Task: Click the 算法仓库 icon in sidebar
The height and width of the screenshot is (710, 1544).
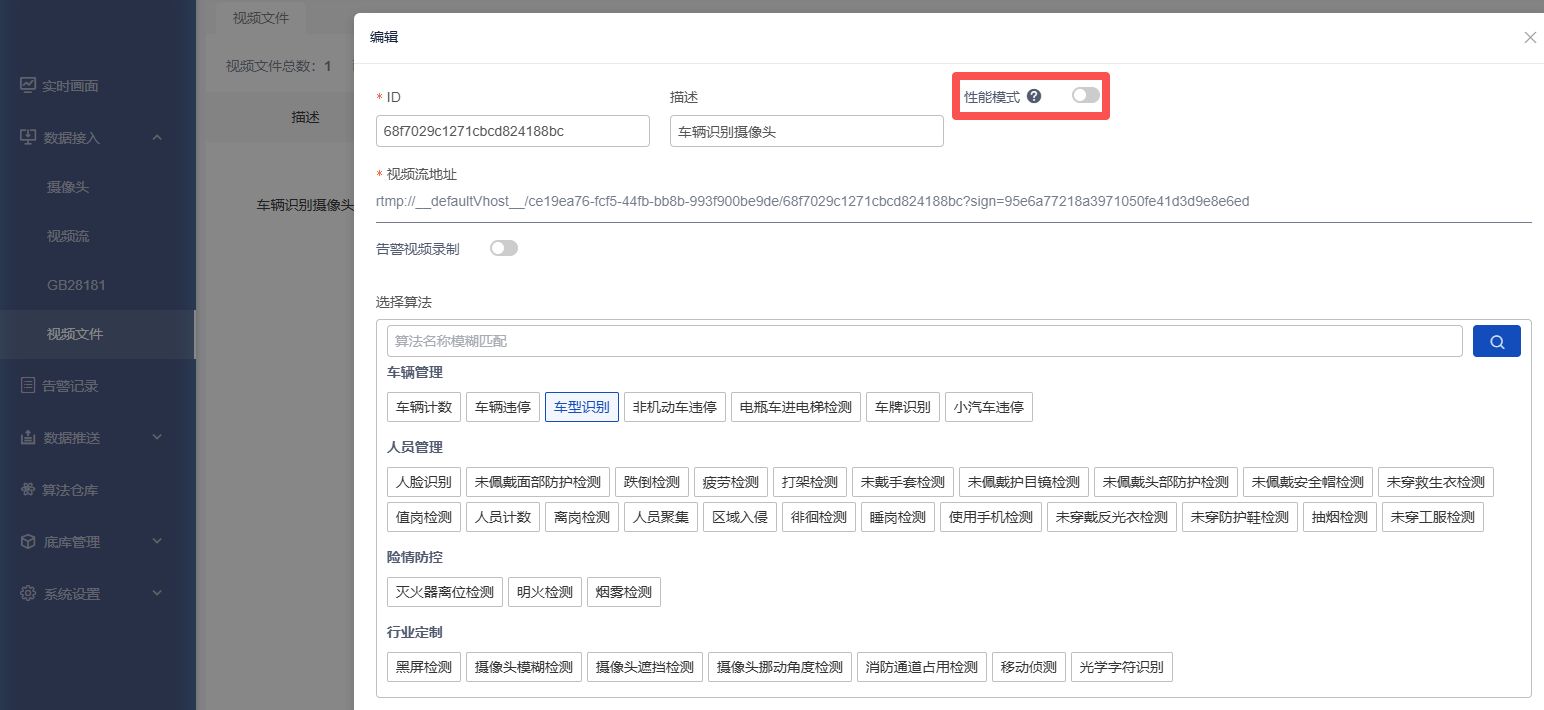Action: [x=28, y=490]
